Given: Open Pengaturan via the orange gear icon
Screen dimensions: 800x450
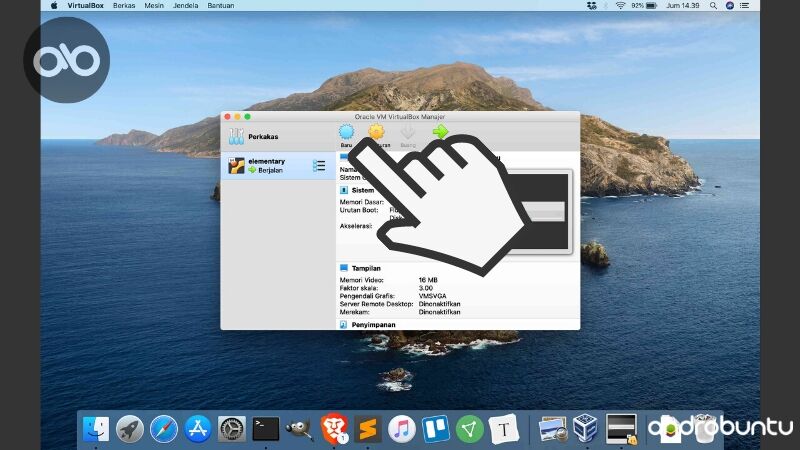Looking at the screenshot, I should click(377, 134).
